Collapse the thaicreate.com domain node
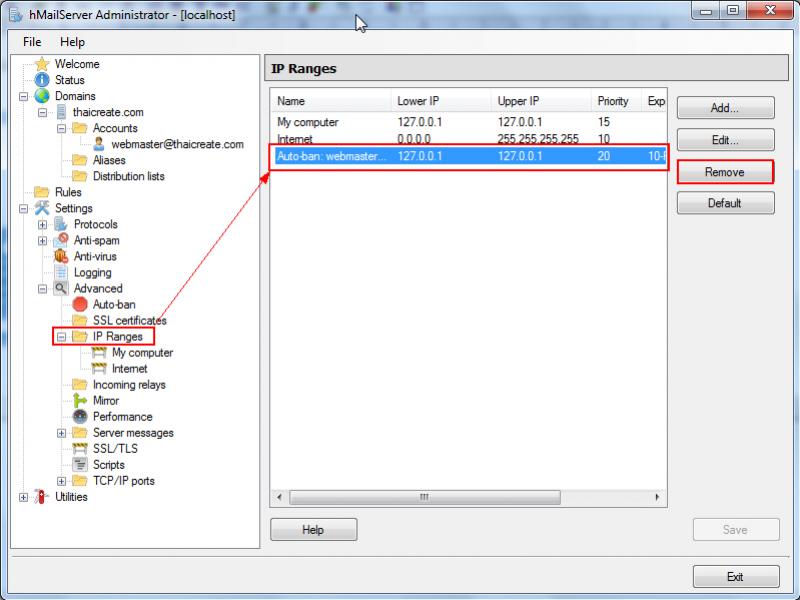Image resolution: width=800 pixels, height=600 pixels. pyautogui.click(x=43, y=112)
